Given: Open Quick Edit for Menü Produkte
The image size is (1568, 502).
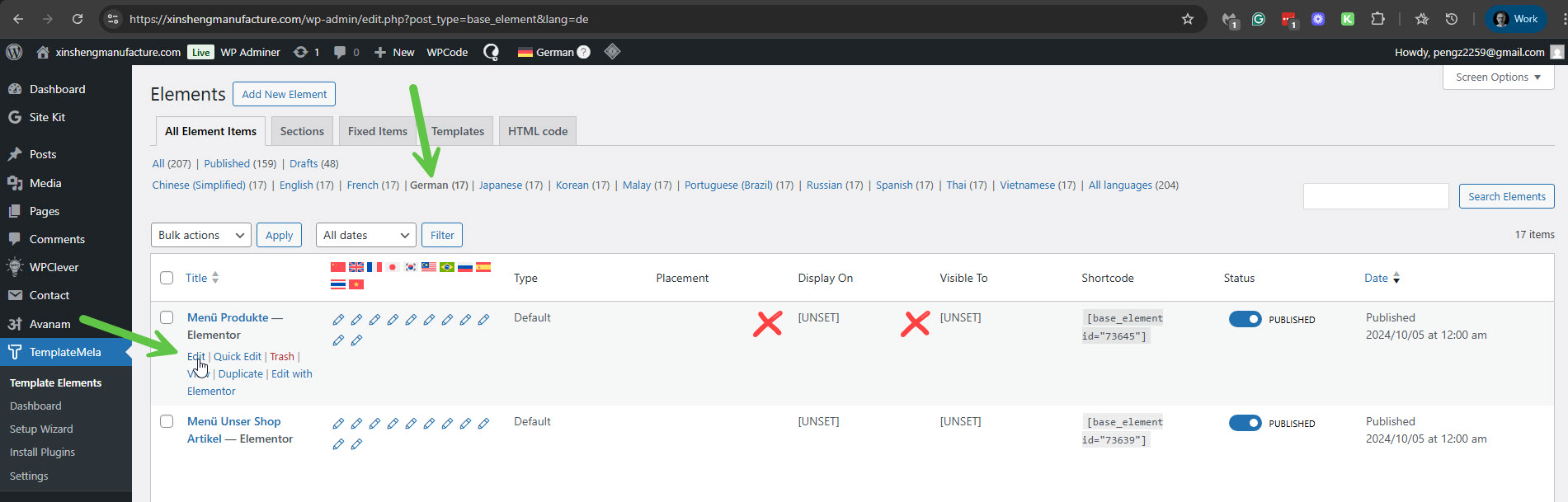Looking at the screenshot, I should (x=238, y=356).
